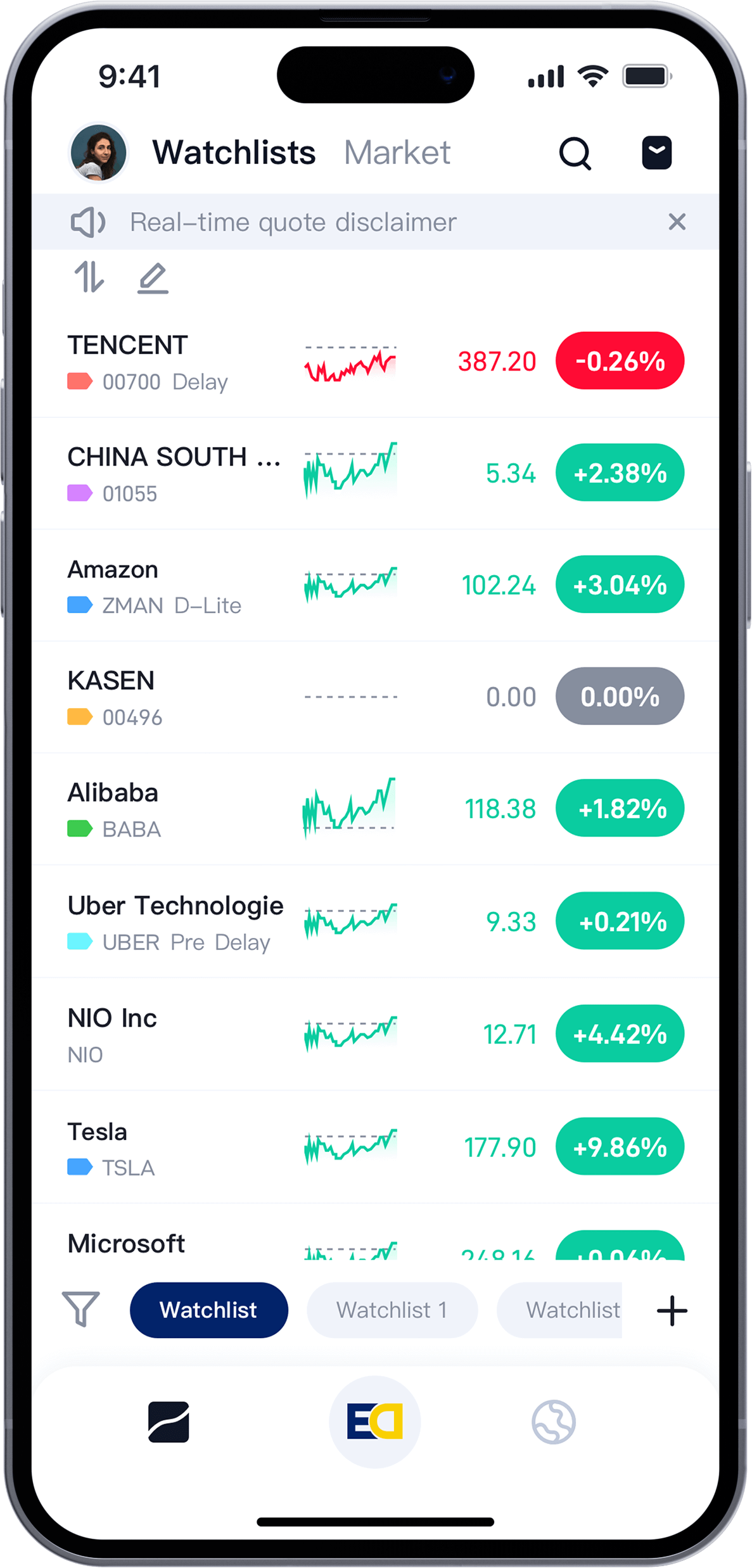Tap the red tag beside 00700

(x=80, y=381)
